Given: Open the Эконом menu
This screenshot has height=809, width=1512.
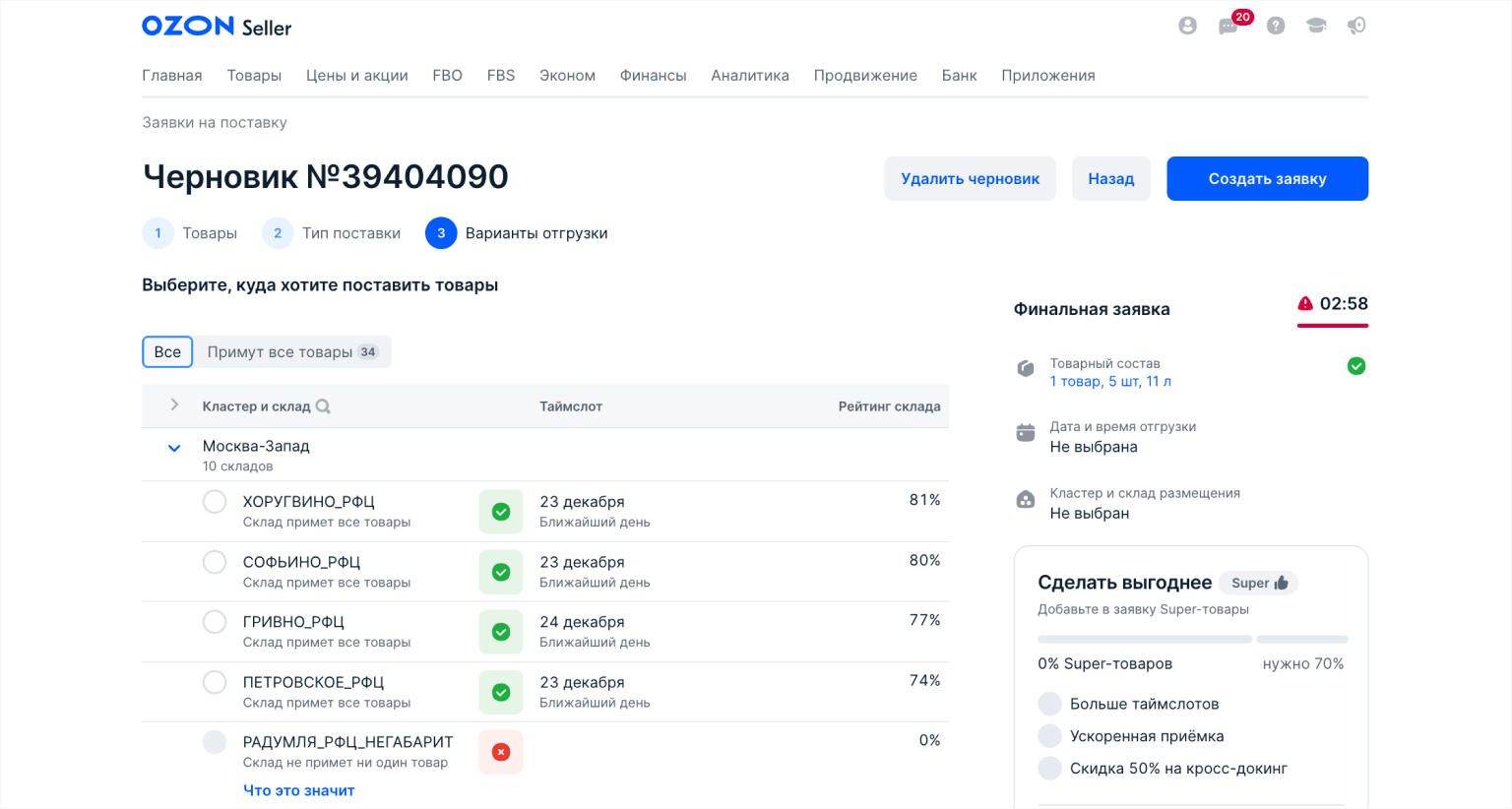Looking at the screenshot, I should [x=567, y=76].
